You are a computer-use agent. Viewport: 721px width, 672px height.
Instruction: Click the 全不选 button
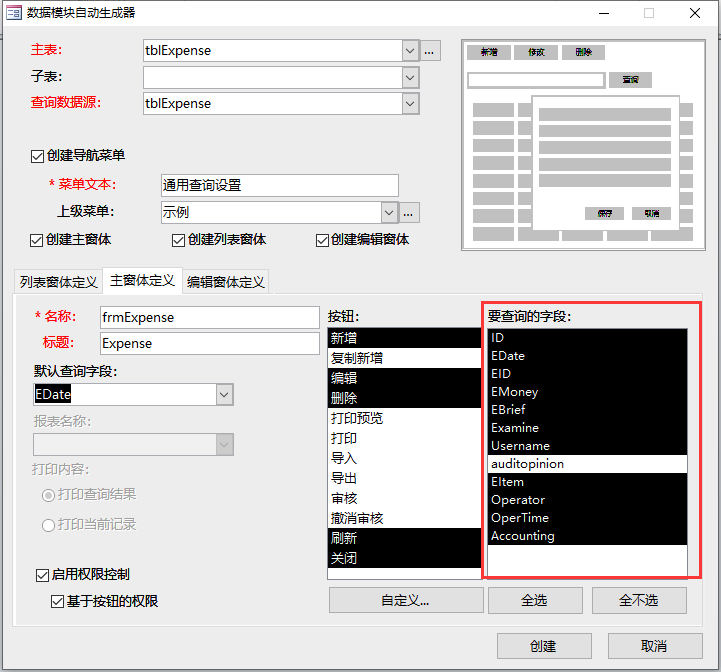(639, 600)
